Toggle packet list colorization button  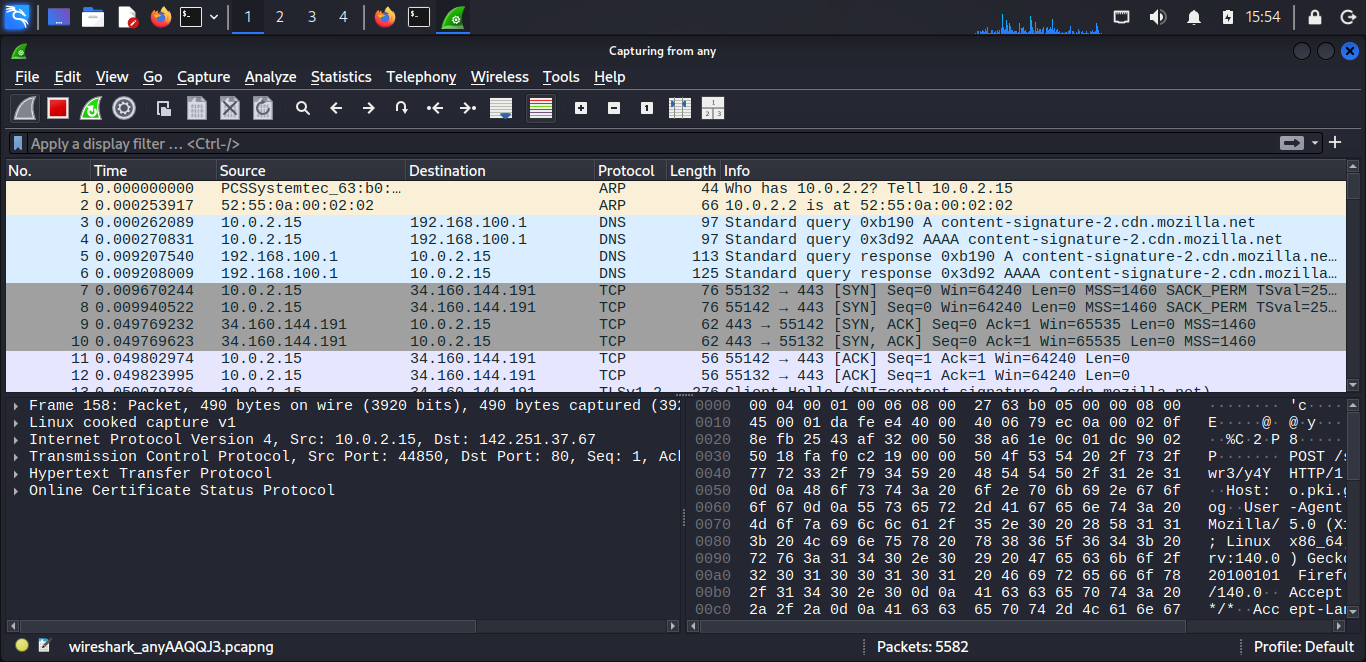[541, 108]
